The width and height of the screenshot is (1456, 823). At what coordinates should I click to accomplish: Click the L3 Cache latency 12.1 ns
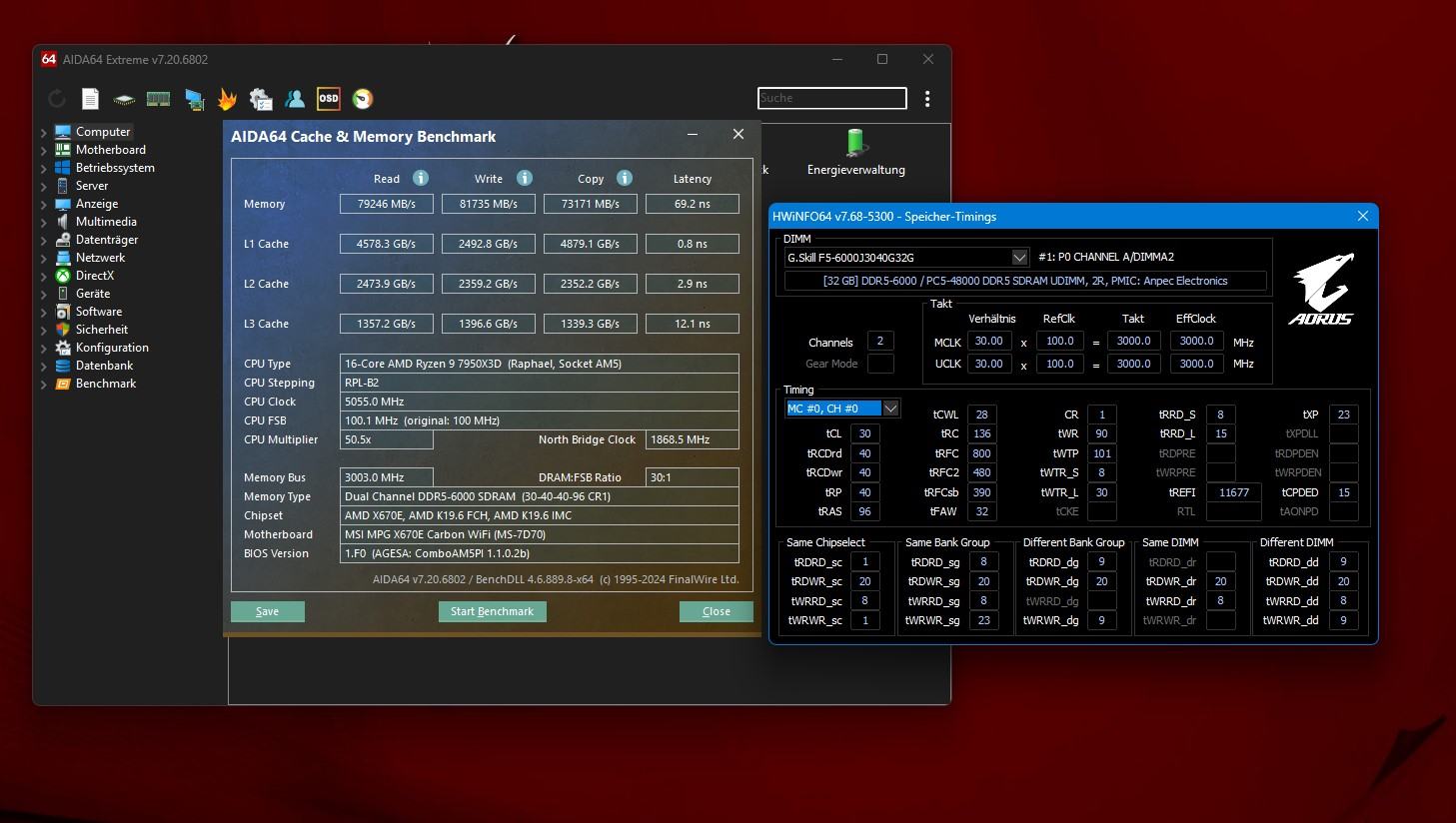point(693,324)
